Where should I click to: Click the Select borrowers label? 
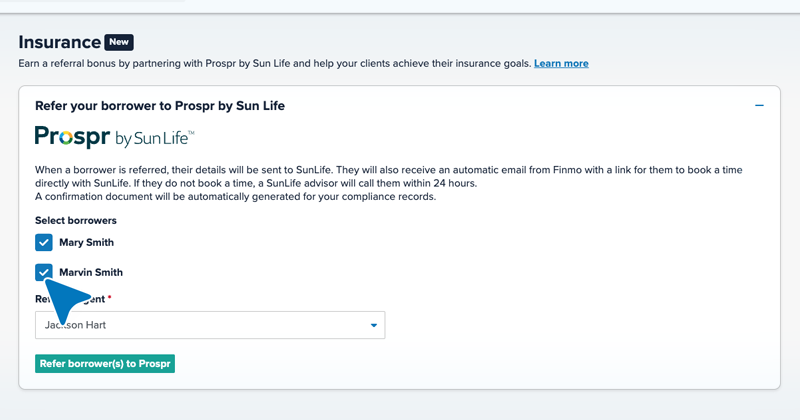76,220
